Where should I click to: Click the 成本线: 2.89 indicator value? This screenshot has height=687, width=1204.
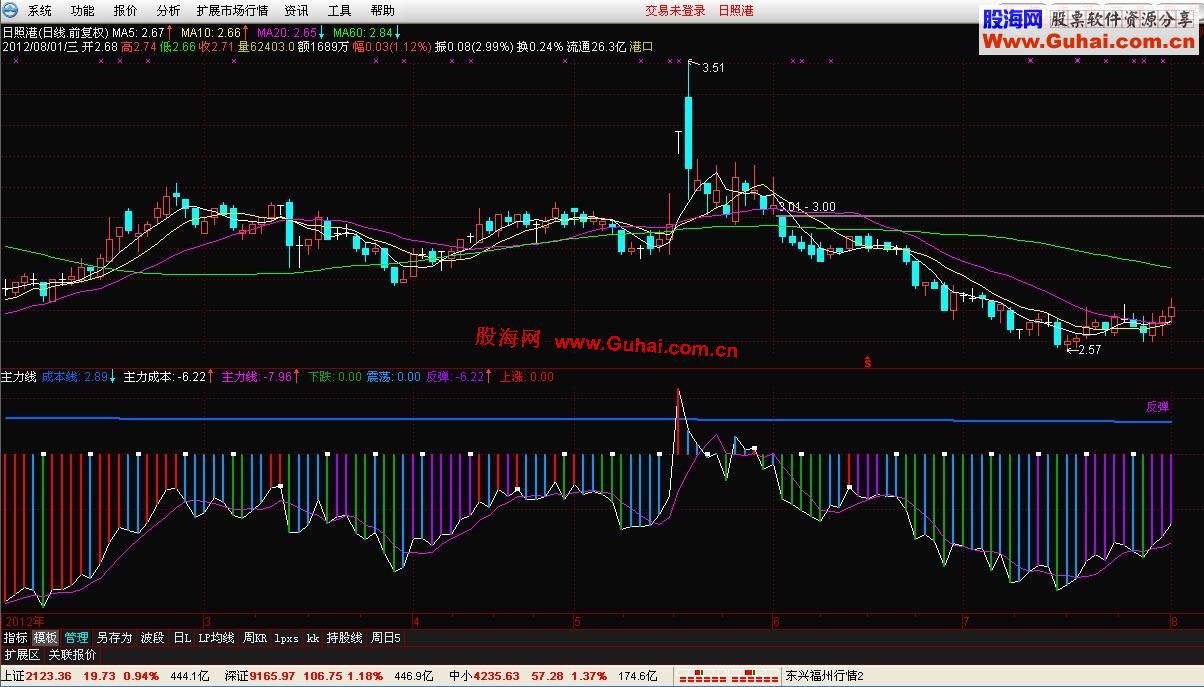(x=79, y=377)
